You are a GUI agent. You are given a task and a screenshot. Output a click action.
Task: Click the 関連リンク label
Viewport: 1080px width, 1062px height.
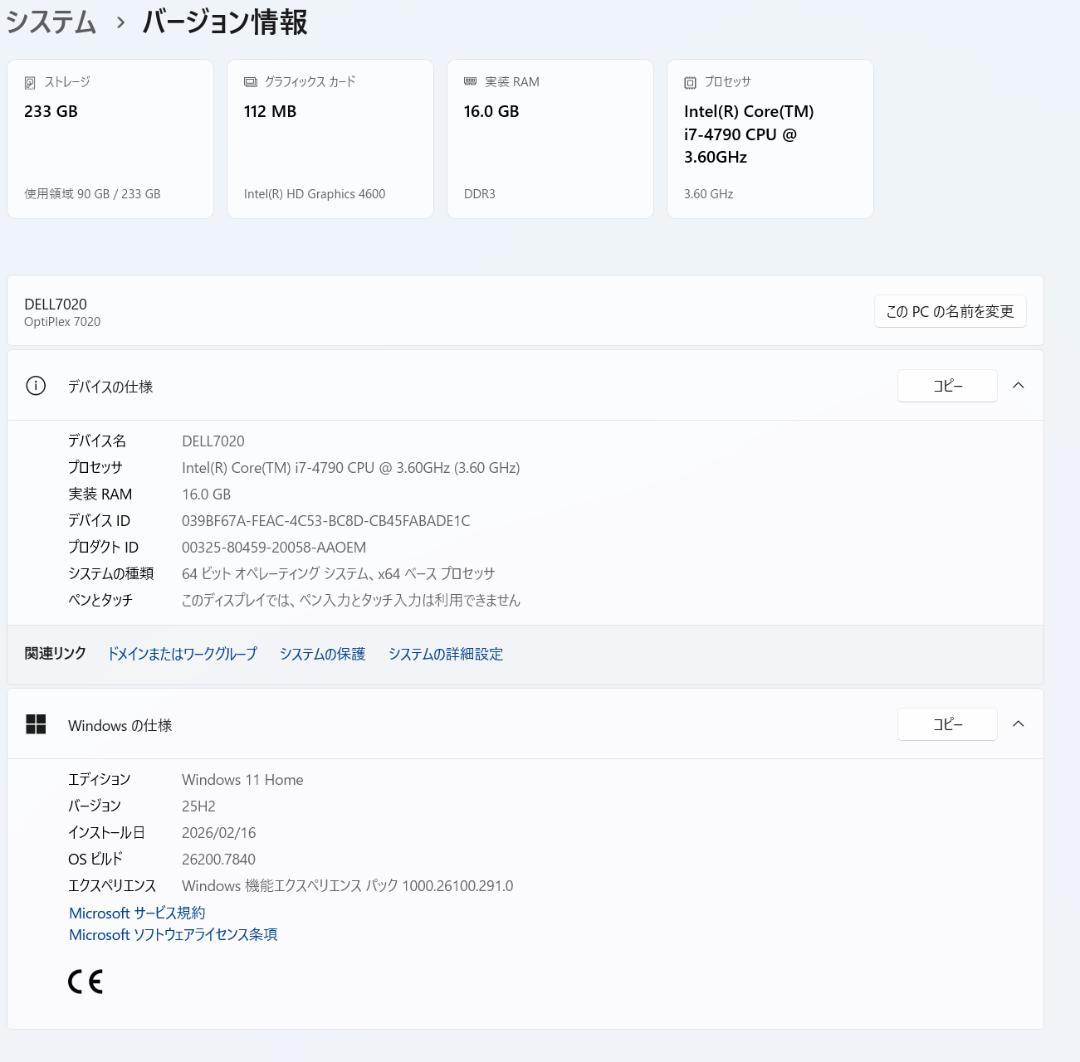point(55,653)
